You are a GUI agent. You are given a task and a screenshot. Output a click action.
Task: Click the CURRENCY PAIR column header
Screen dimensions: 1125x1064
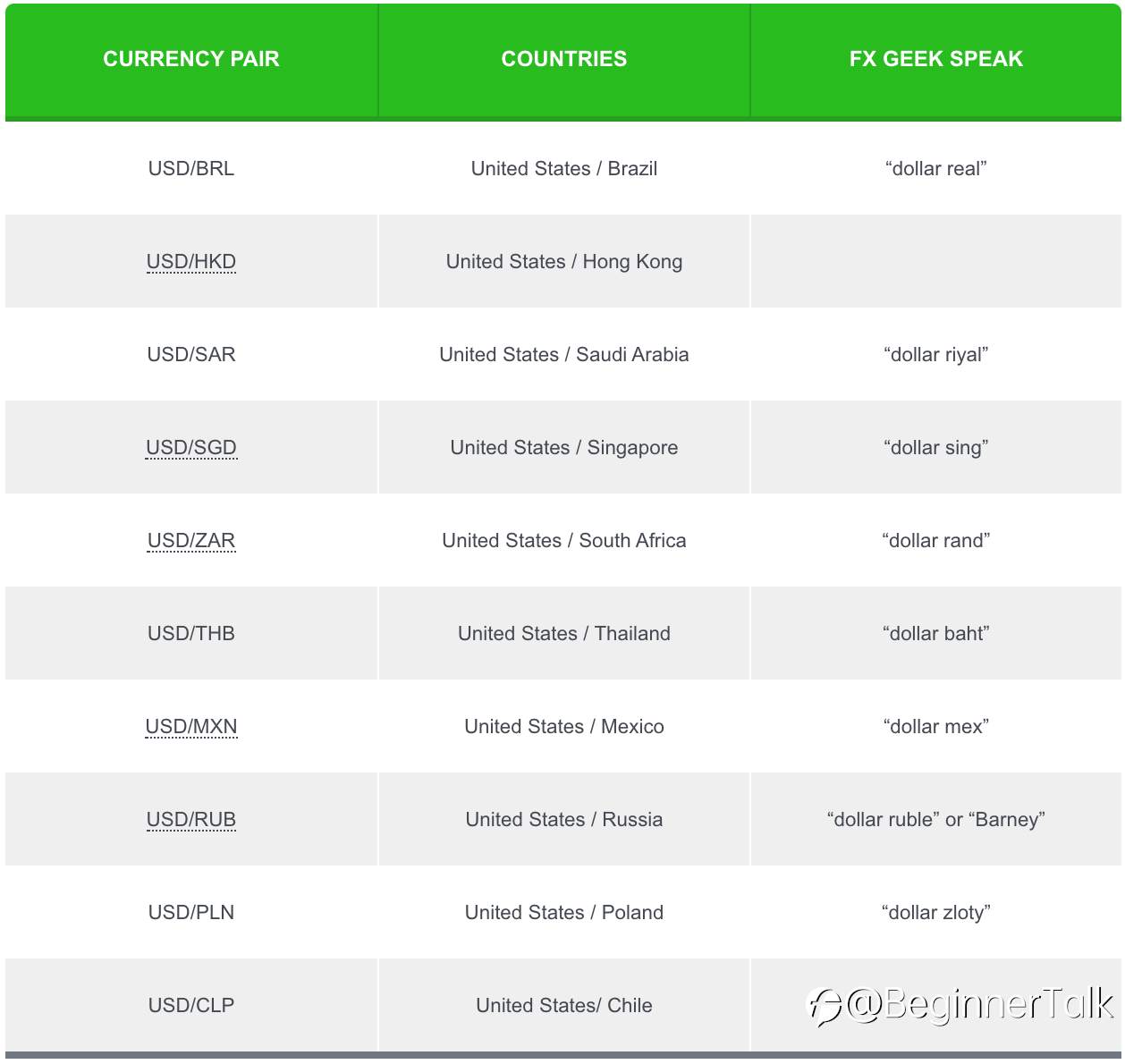pyautogui.click(x=191, y=59)
